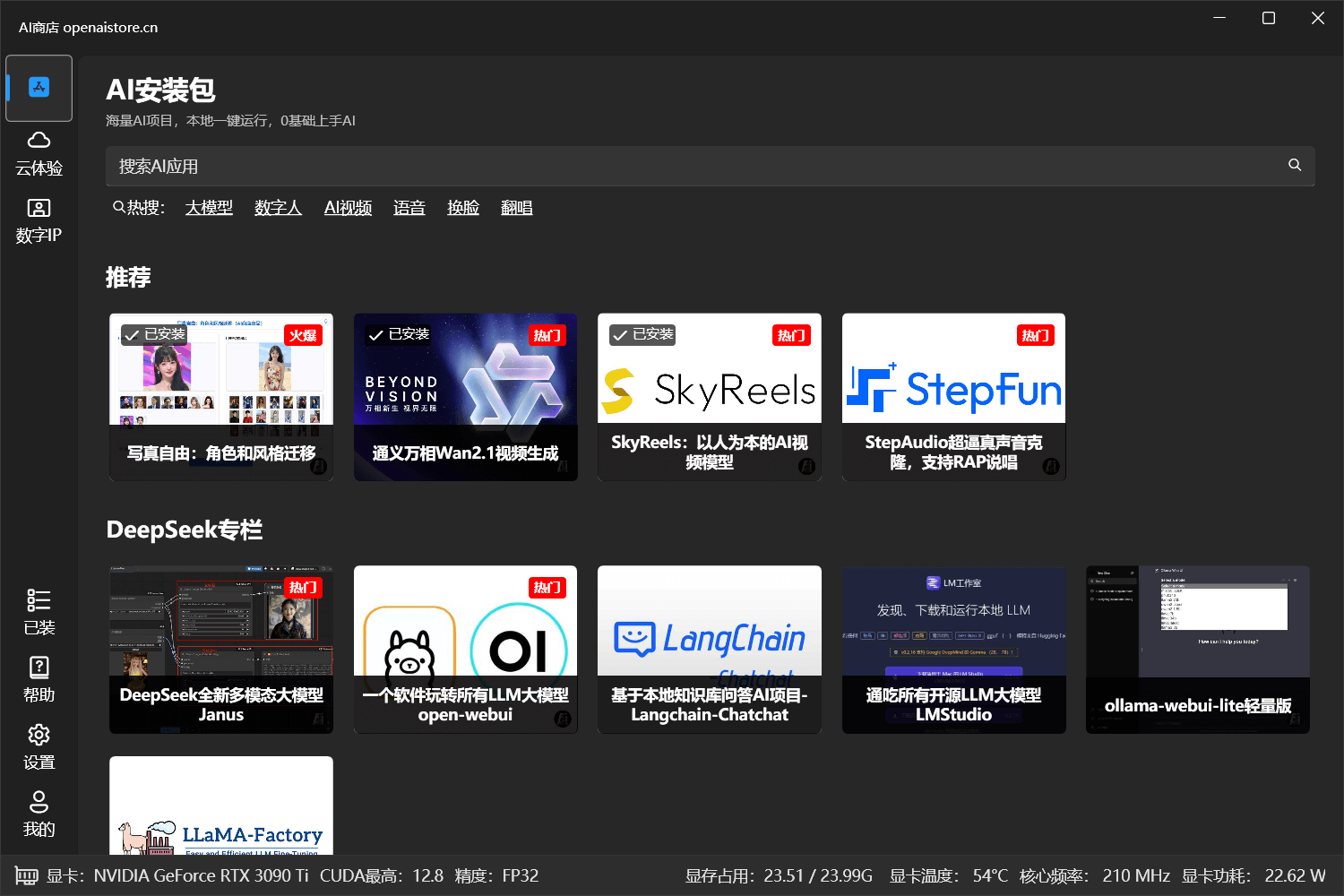Screen dimensions: 1344x896
Task: Click the 热门 tag on open-webui card
Action: [x=547, y=587]
